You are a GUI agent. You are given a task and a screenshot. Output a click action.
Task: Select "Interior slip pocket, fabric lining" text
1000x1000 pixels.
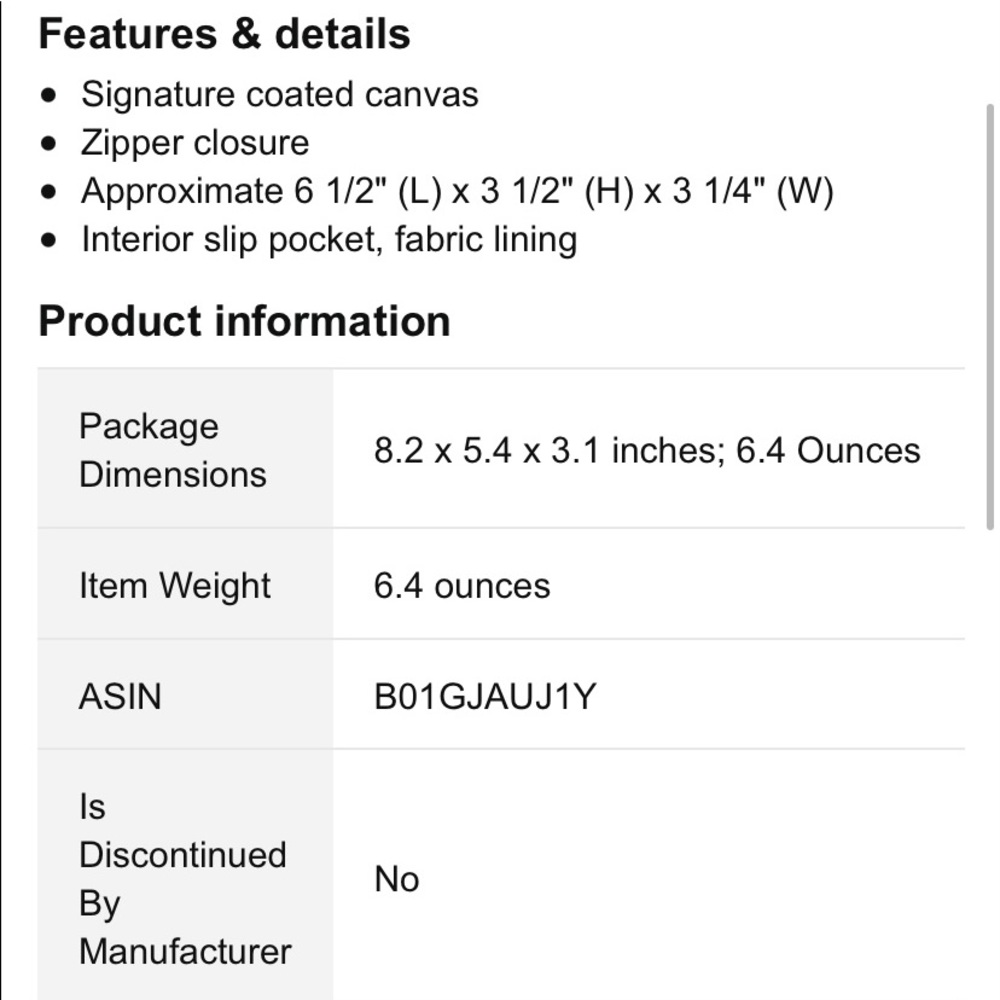click(329, 240)
